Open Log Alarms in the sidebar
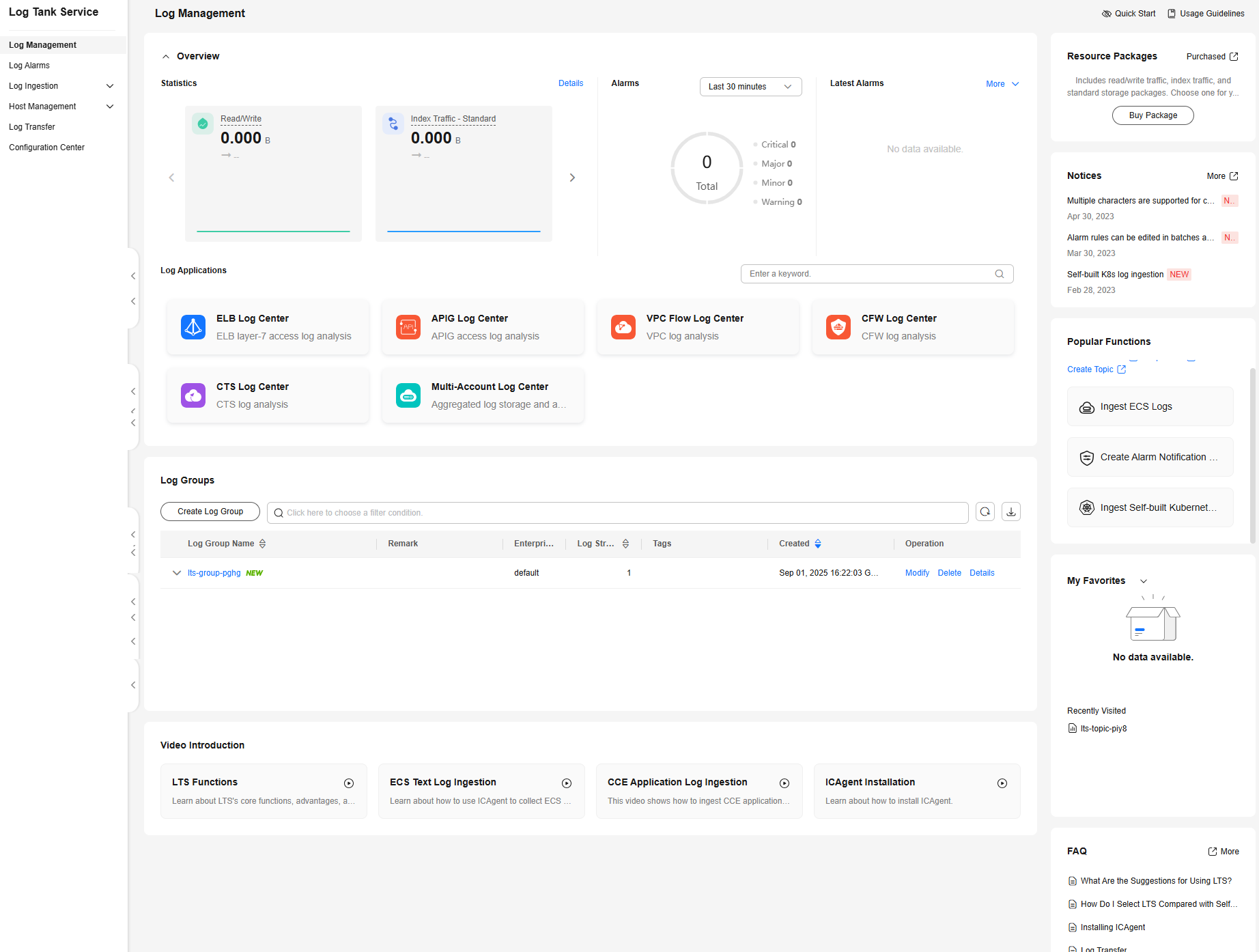 (x=29, y=66)
